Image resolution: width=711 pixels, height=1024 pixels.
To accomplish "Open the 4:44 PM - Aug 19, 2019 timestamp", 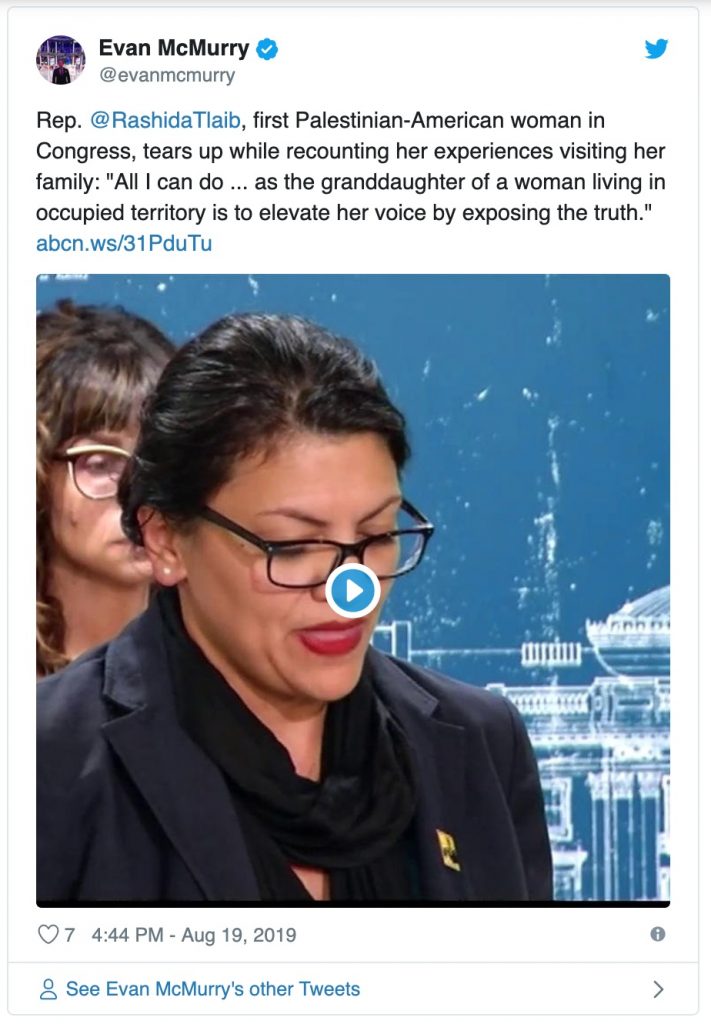I will pyautogui.click(x=194, y=935).
